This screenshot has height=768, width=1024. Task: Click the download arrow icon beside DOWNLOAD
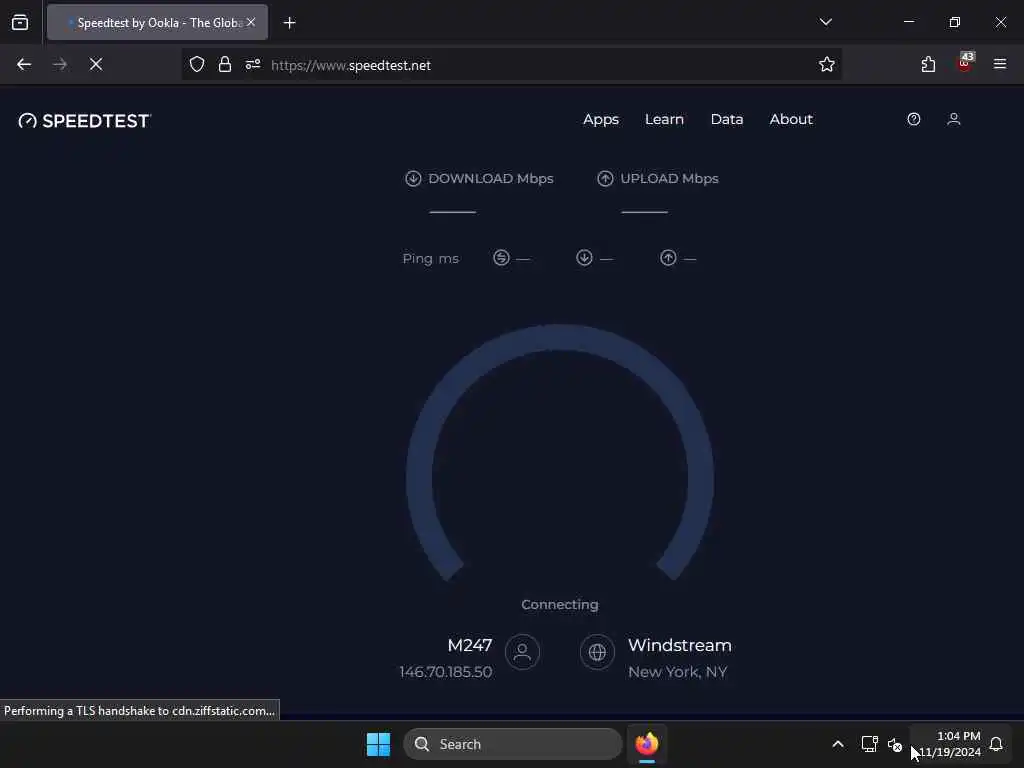(413, 178)
